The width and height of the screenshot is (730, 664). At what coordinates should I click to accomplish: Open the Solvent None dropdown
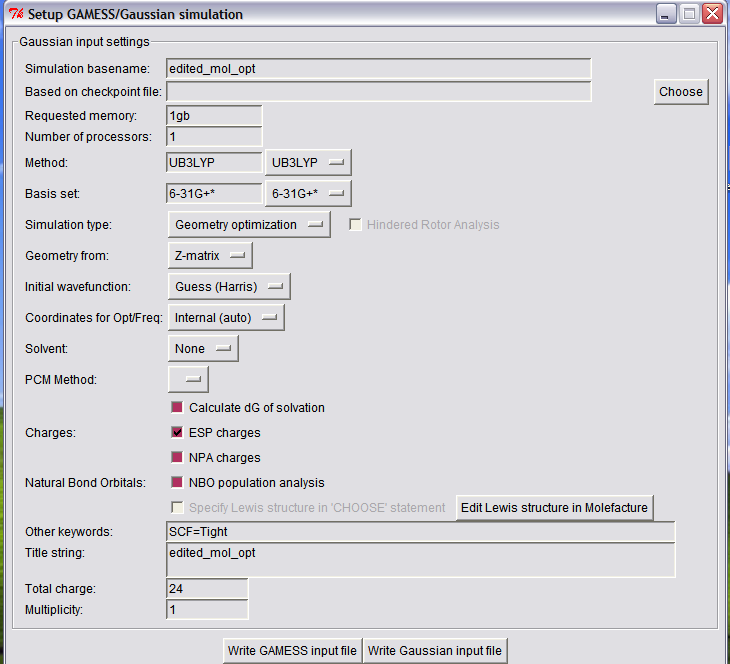click(x=203, y=349)
